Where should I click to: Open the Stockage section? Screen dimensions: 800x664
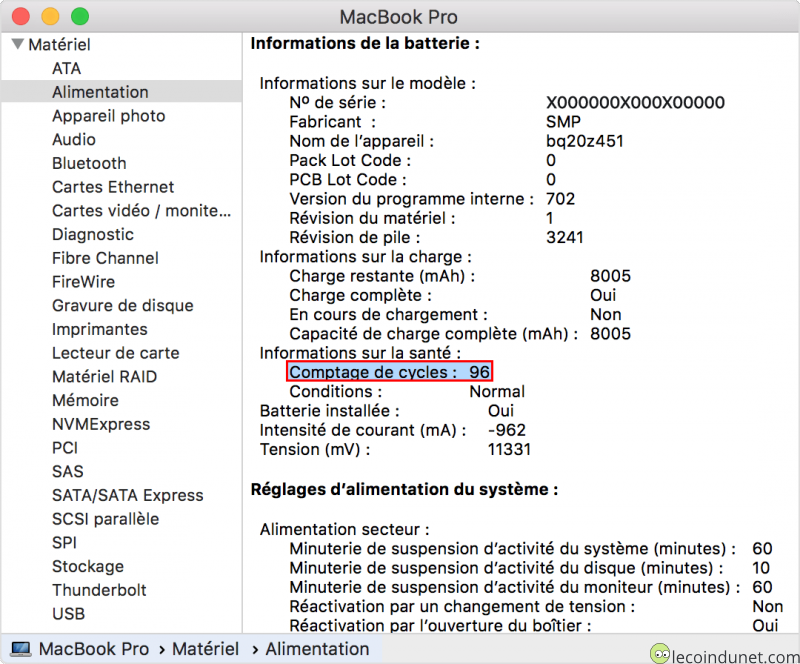(x=88, y=567)
